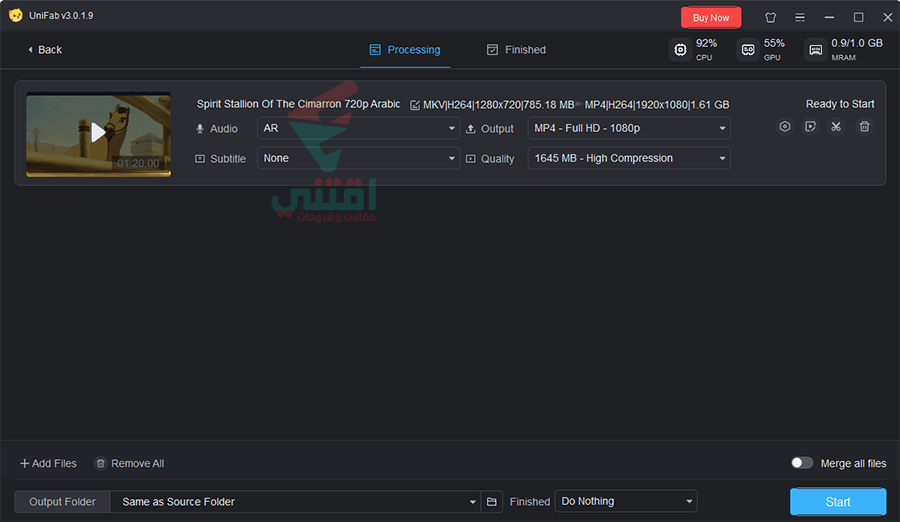
Task: Click the GPU usage monitor icon
Action: [x=748, y=50]
